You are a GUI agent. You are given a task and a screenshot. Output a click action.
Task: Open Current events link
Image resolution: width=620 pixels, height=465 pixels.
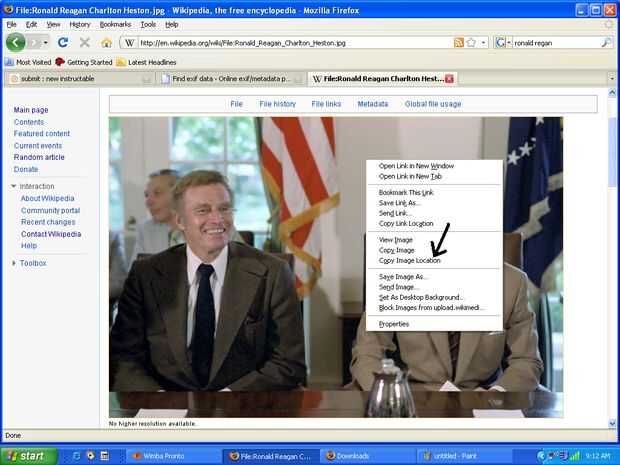[x=38, y=146]
